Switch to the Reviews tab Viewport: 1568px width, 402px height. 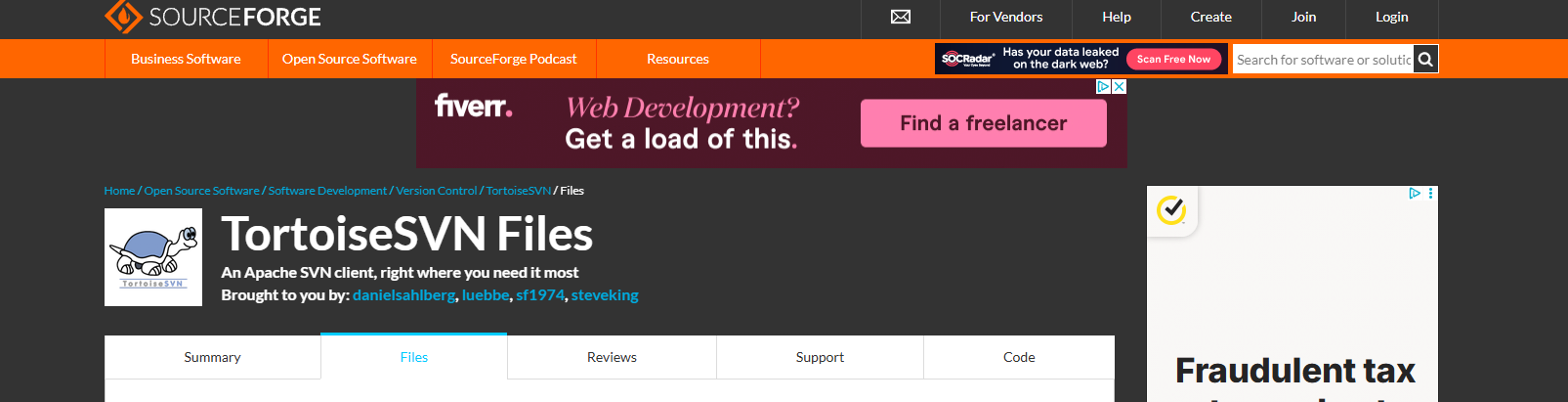pyautogui.click(x=612, y=357)
